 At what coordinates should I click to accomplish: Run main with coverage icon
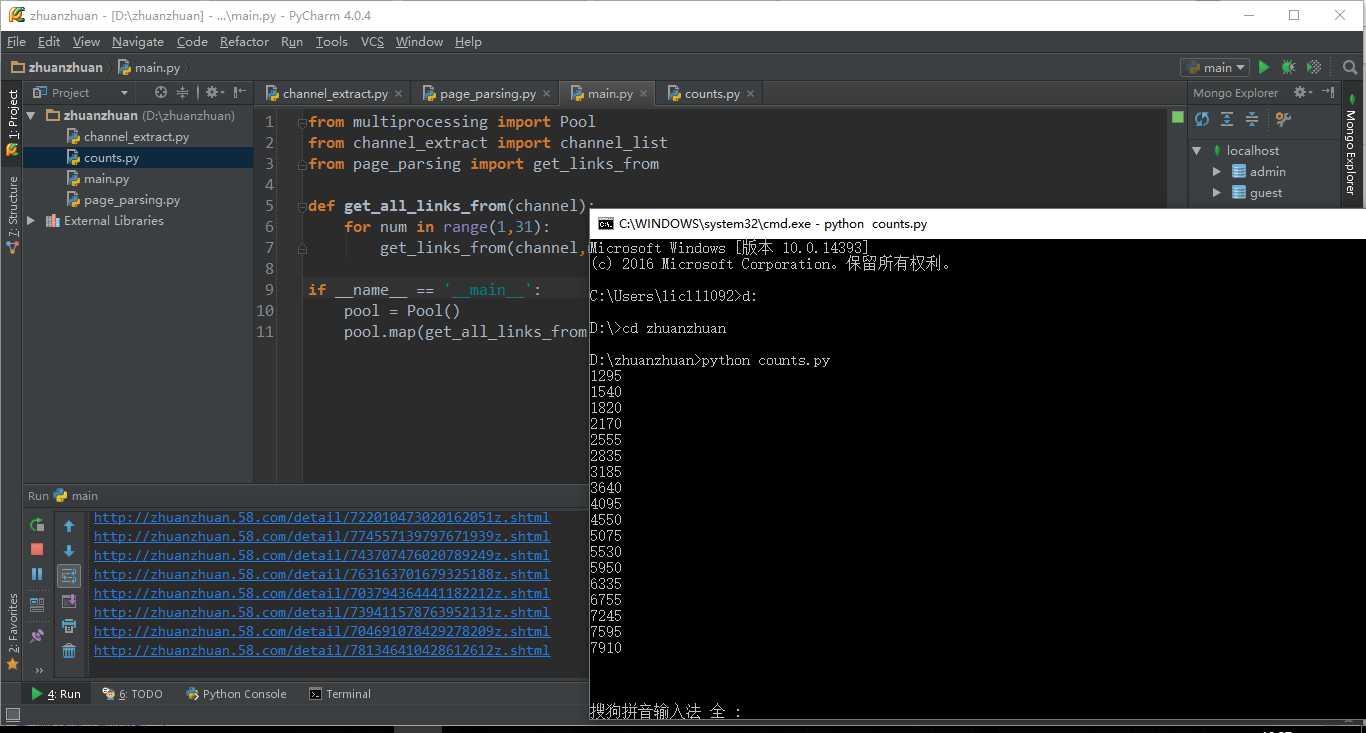[x=1314, y=67]
